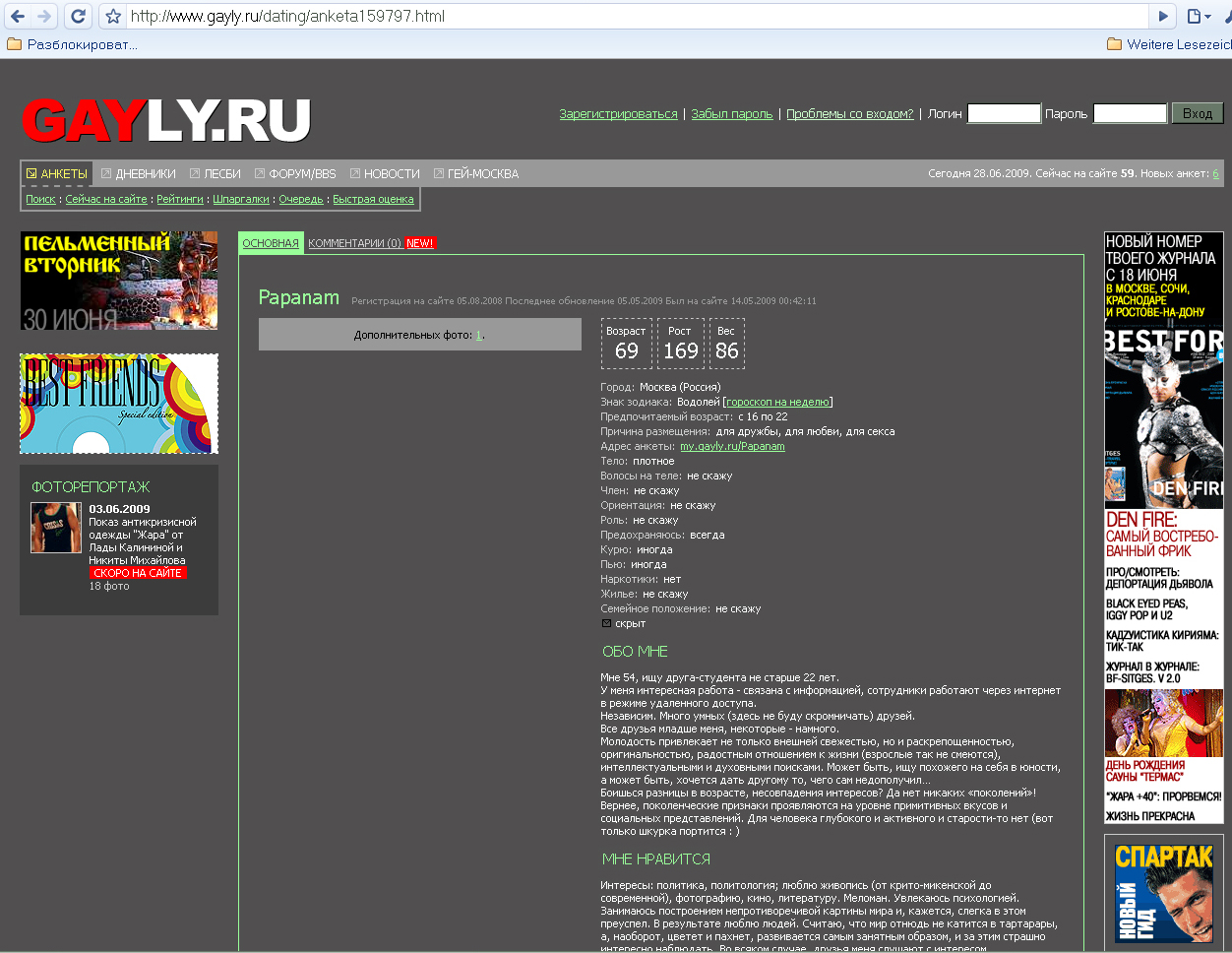Click the browser forward arrow button
Screen dimensions: 1232x953
44,16
